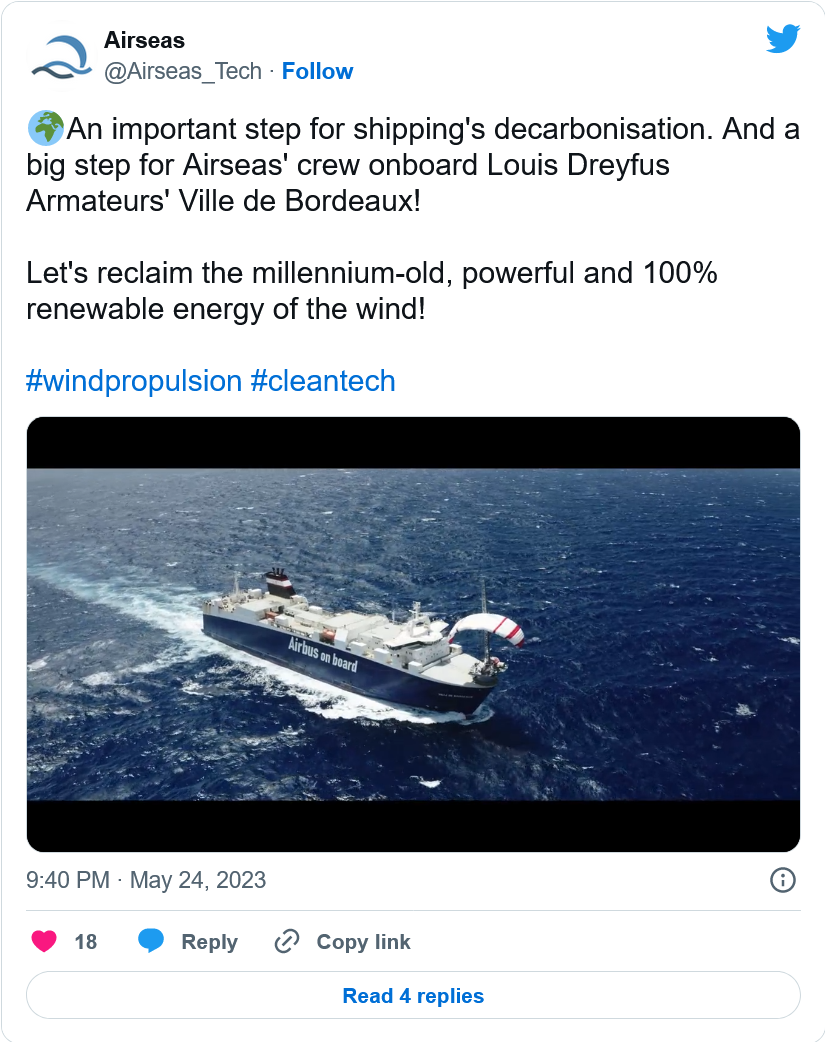The height and width of the screenshot is (1042, 825).
Task: Click the Airseas display name
Action: pos(144,41)
